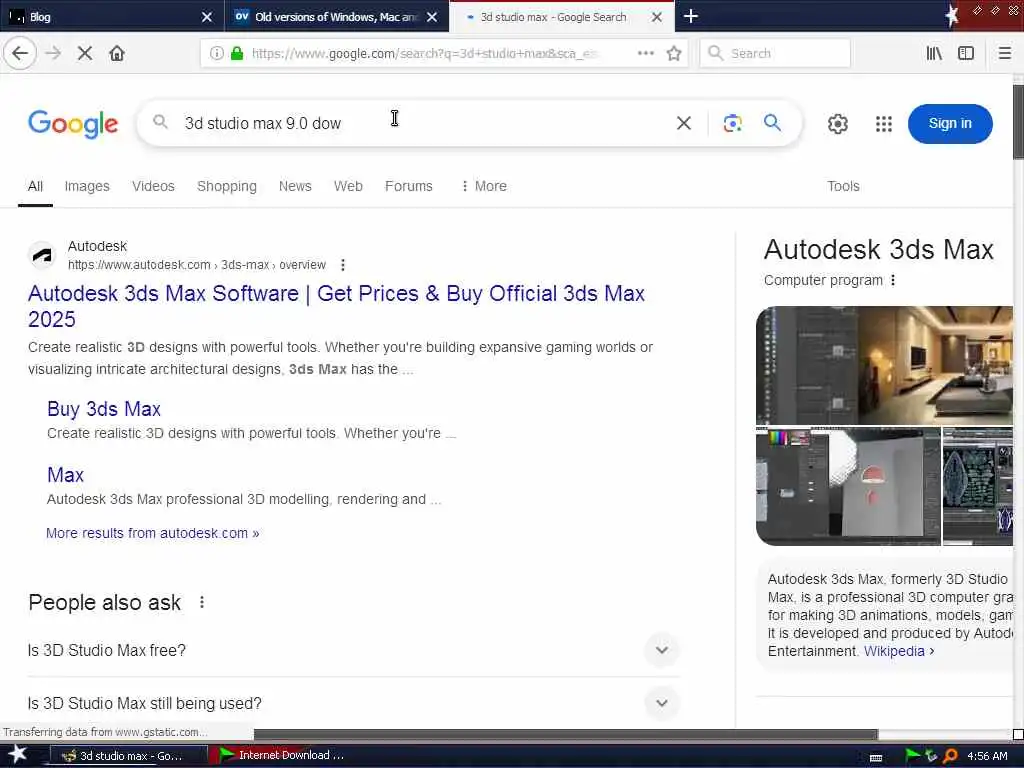Switch to Web results filter
Viewport: 1024px width, 768px height.
point(348,186)
